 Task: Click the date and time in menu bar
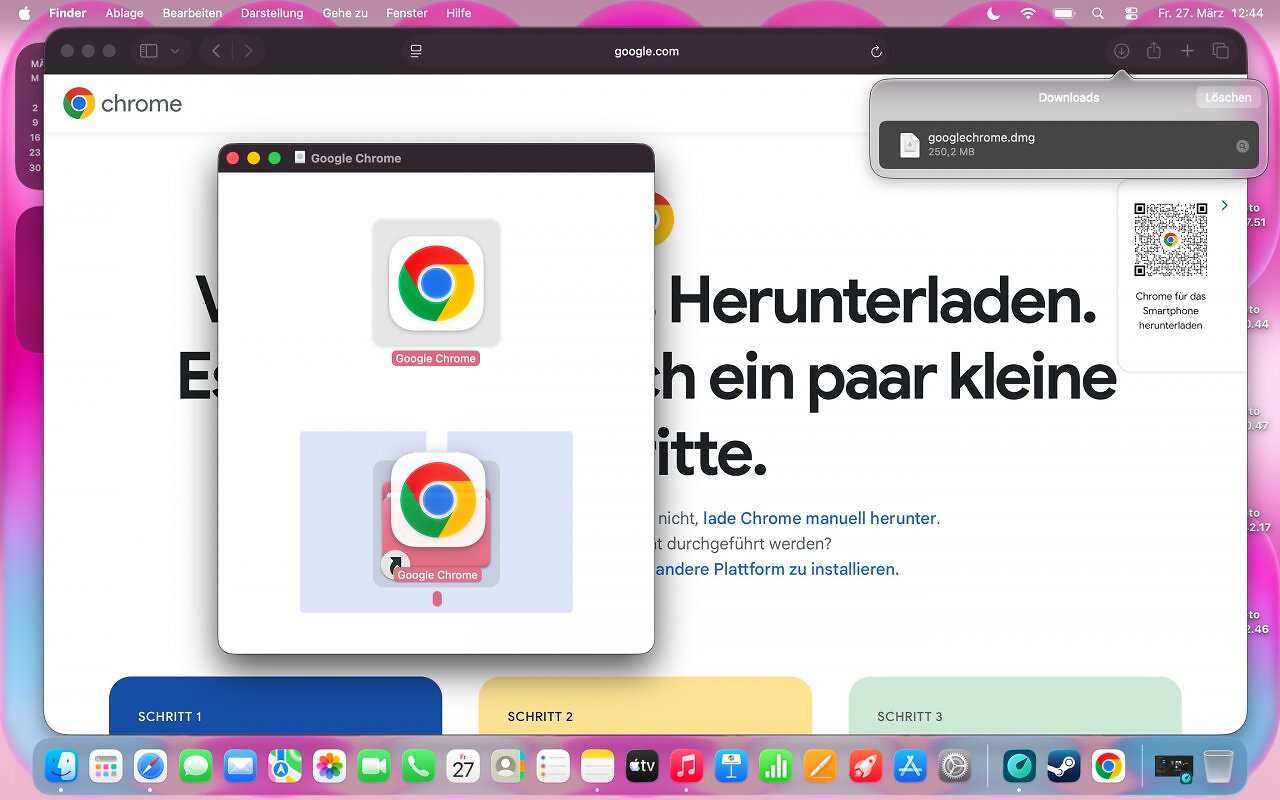1211,13
